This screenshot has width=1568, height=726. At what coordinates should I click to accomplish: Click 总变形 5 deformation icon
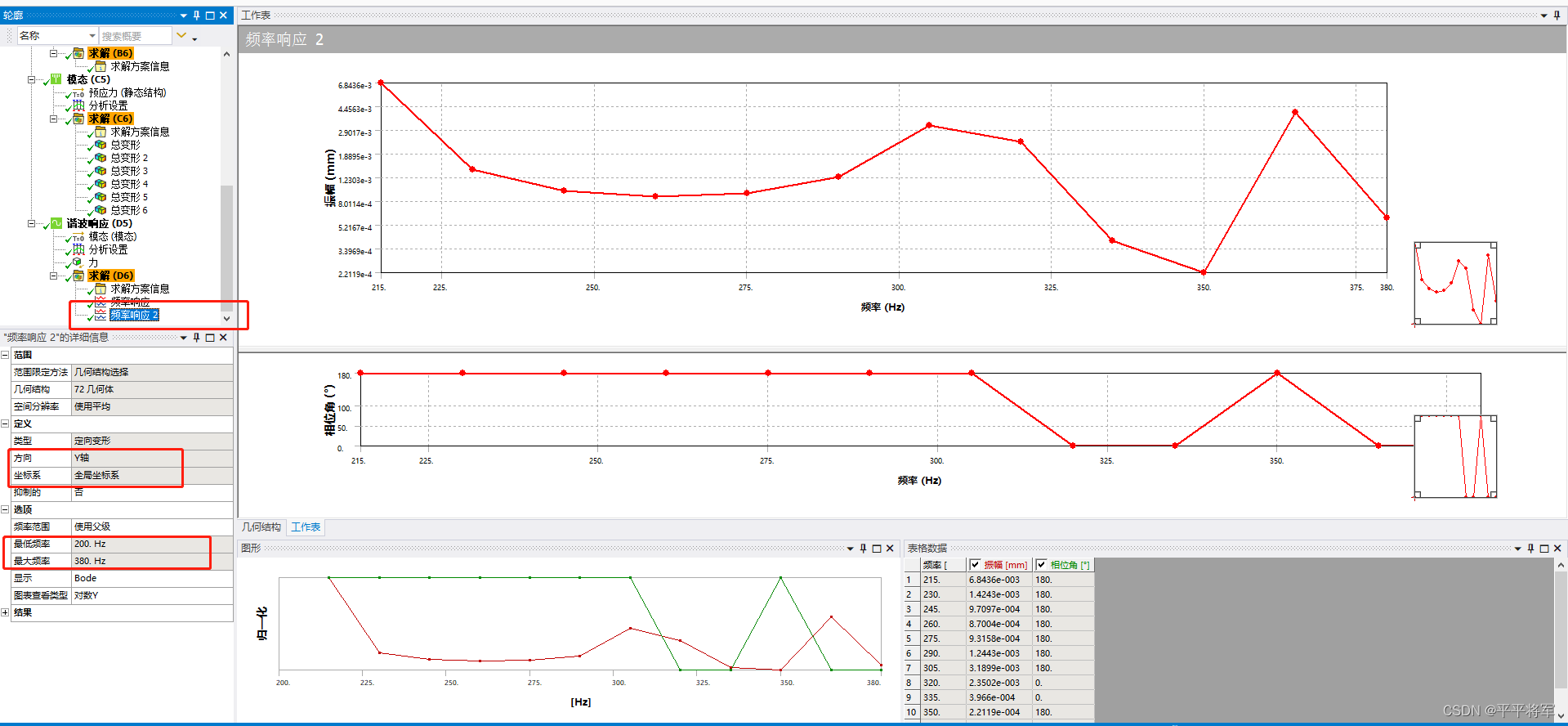100,197
